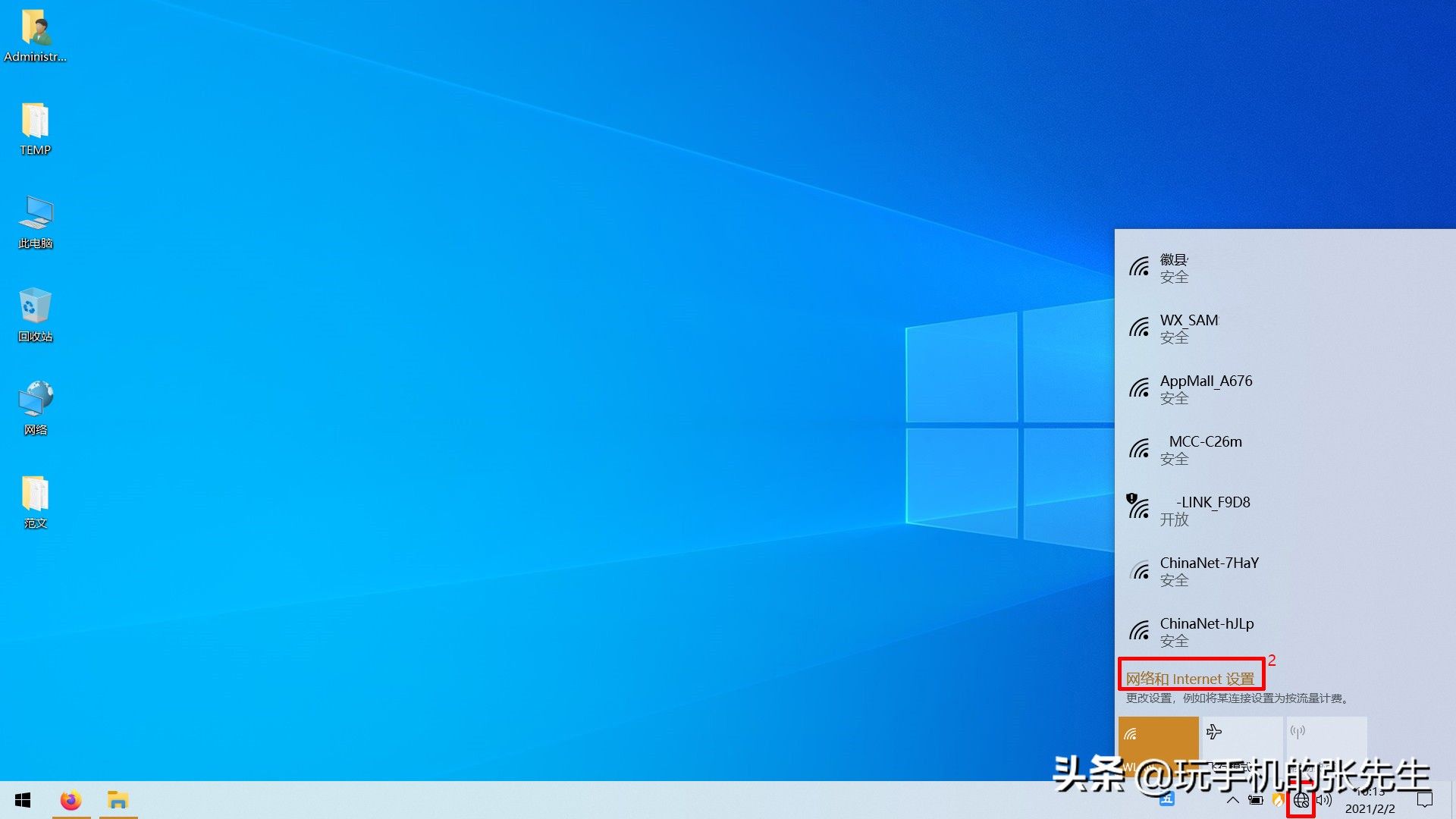Viewport: 1456px width, 819px height.
Task: Open the Firefox browser from taskbar
Action: coord(71,800)
